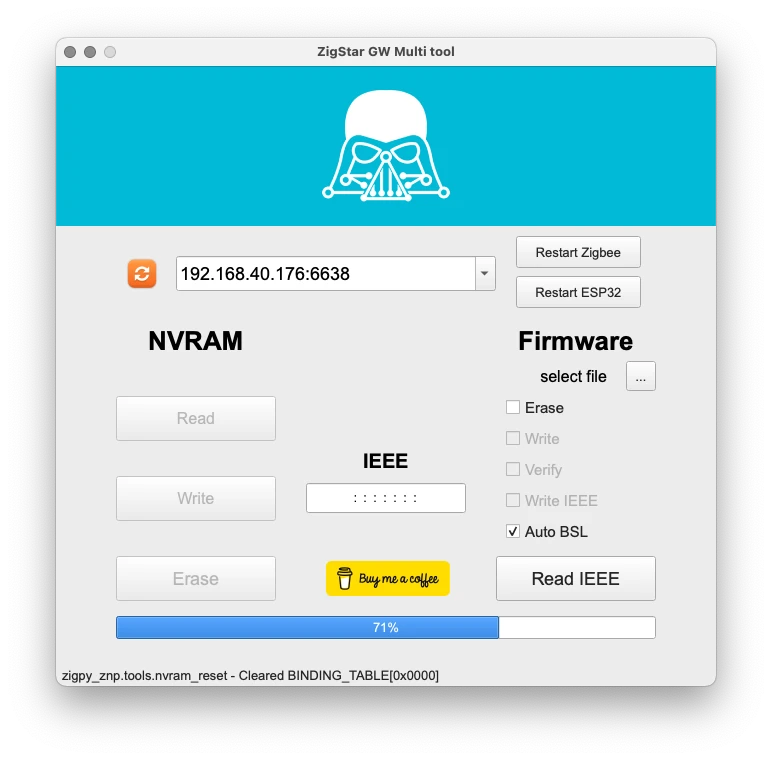Click the 71% progress bar

(386, 628)
